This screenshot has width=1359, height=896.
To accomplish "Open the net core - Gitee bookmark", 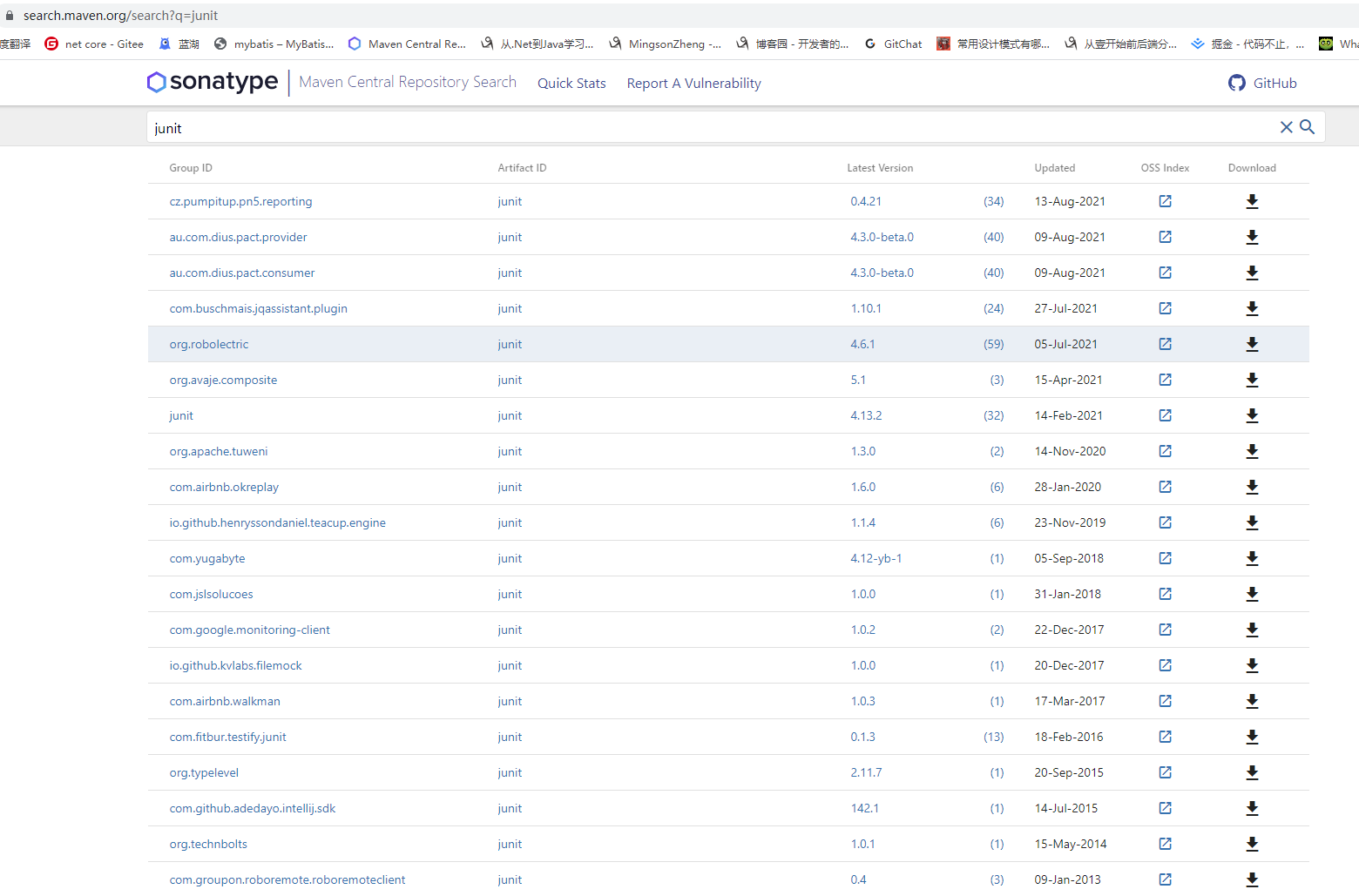I will pos(94,44).
